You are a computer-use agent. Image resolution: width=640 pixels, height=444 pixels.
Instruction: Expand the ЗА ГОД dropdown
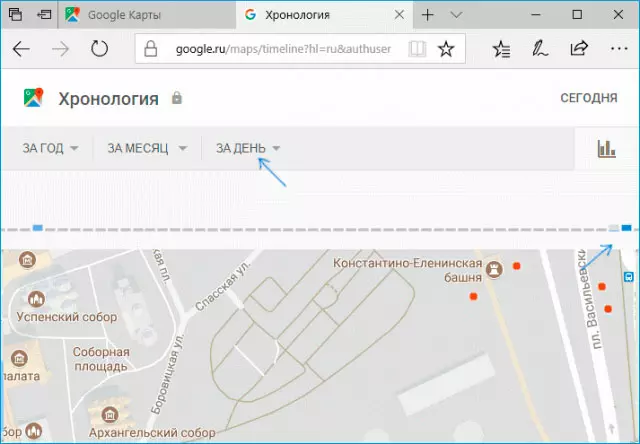(x=49, y=149)
